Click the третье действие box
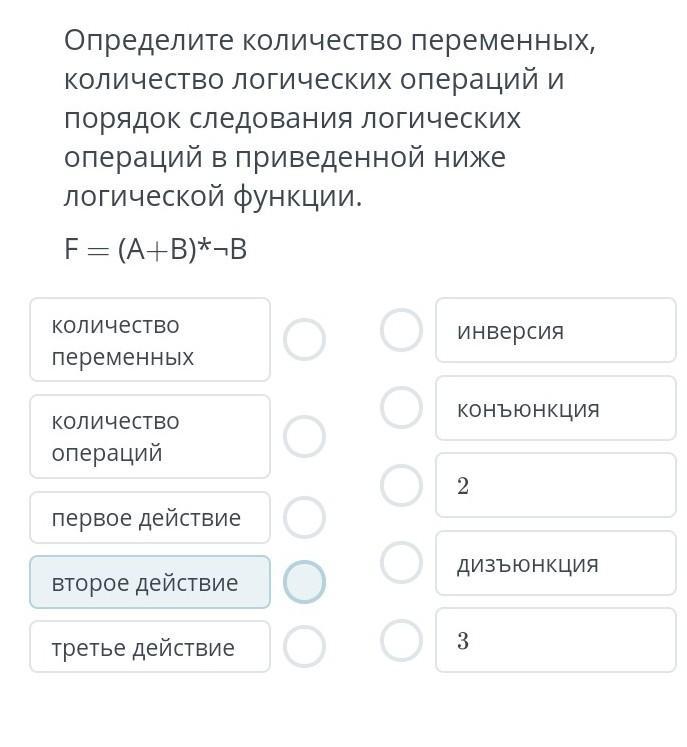The height and width of the screenshot is (747, 687). tap(150, 646)
